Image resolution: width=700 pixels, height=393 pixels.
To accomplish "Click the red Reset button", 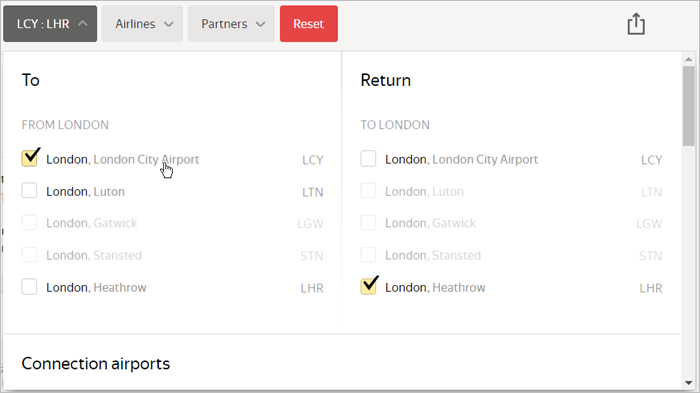I will tap(308, 24).
